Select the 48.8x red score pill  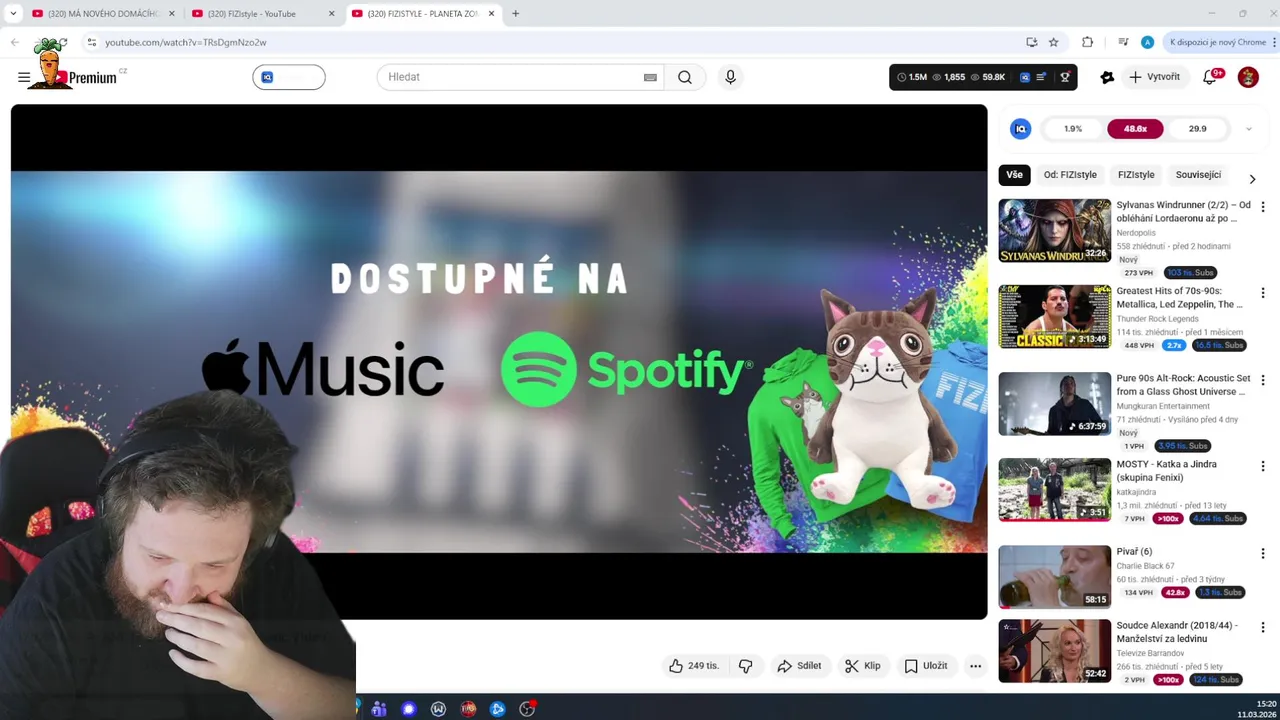(x=1135, y=129)
